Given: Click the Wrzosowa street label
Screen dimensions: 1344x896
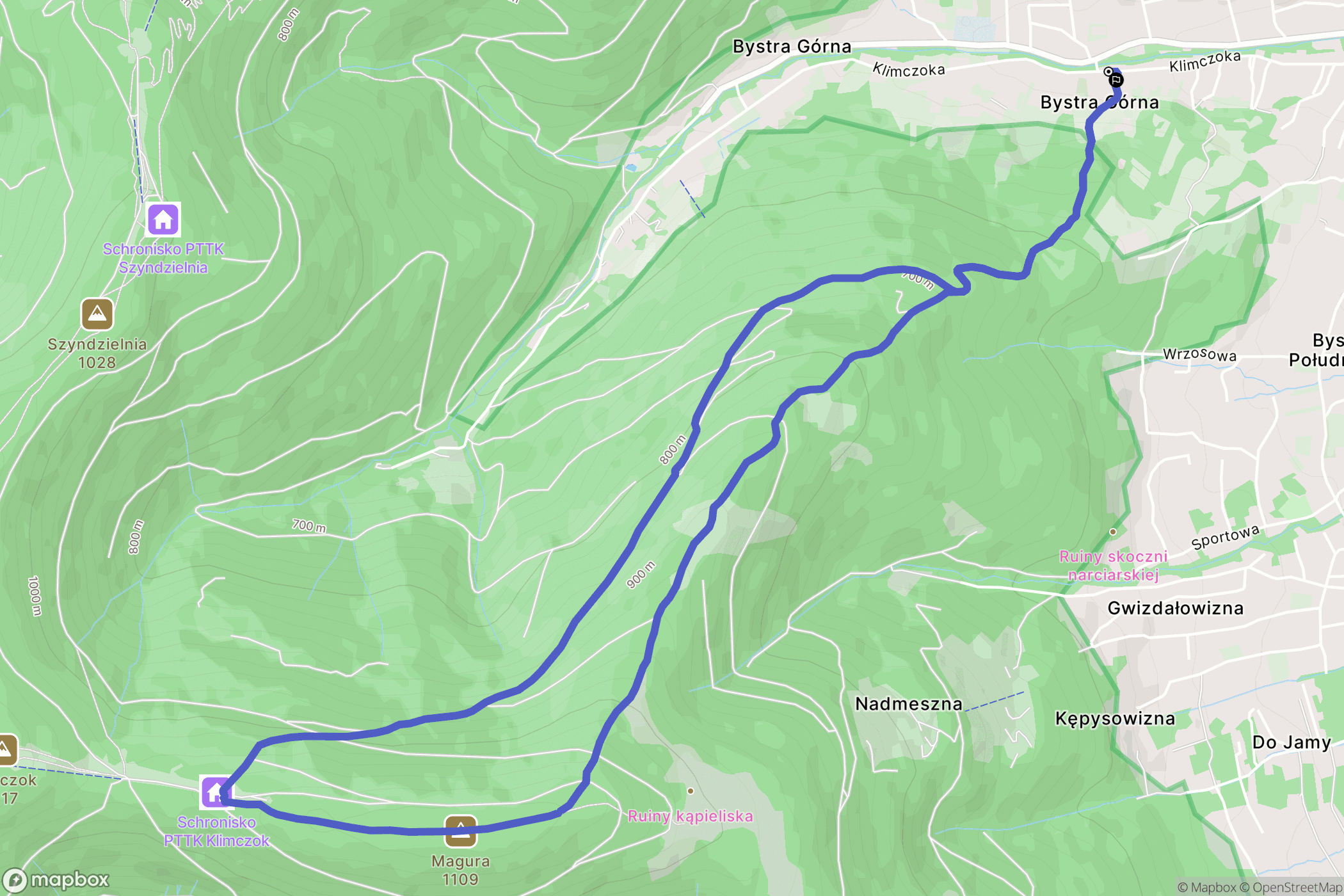Looking at the screenshot, I should (1200, 355).
